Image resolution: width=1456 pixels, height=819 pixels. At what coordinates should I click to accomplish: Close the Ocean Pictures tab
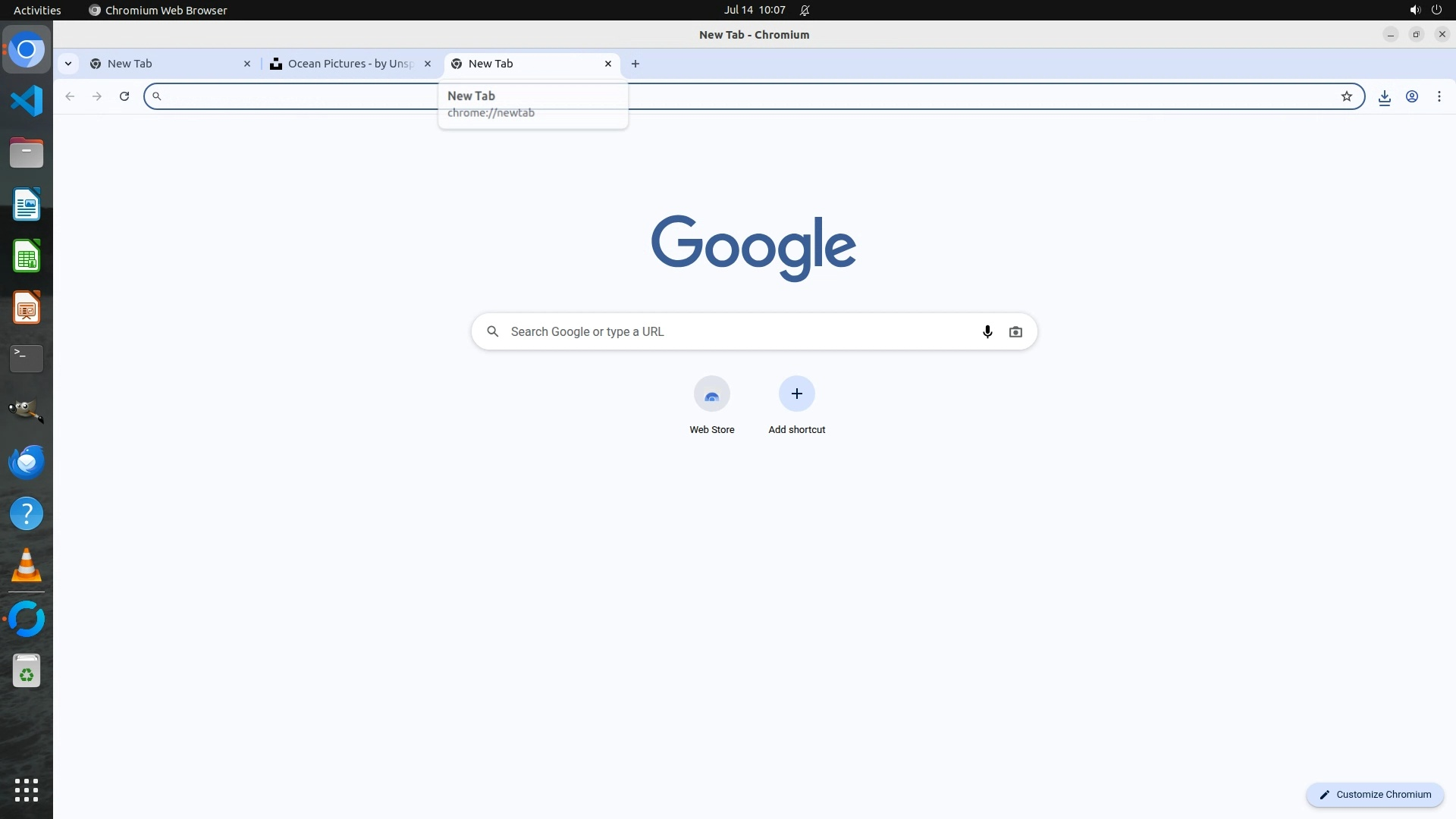pyautogui.click(x=428, y=64)
